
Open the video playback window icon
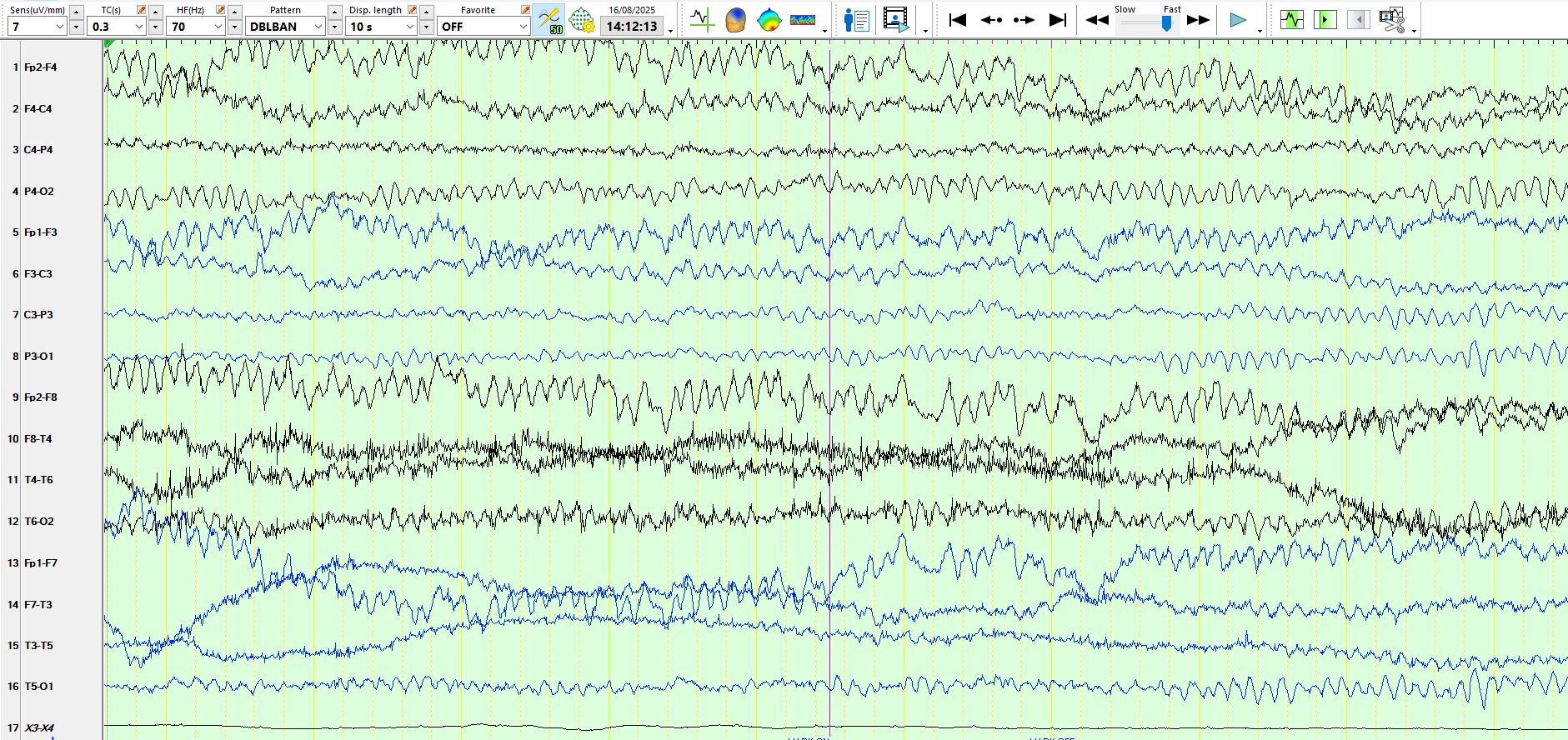pyautogui.click(x=896, y=19)
